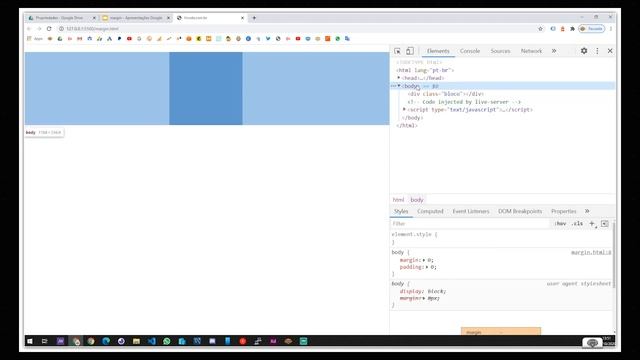Expand the head element node

pyautogui.click(x=399, y=78)
